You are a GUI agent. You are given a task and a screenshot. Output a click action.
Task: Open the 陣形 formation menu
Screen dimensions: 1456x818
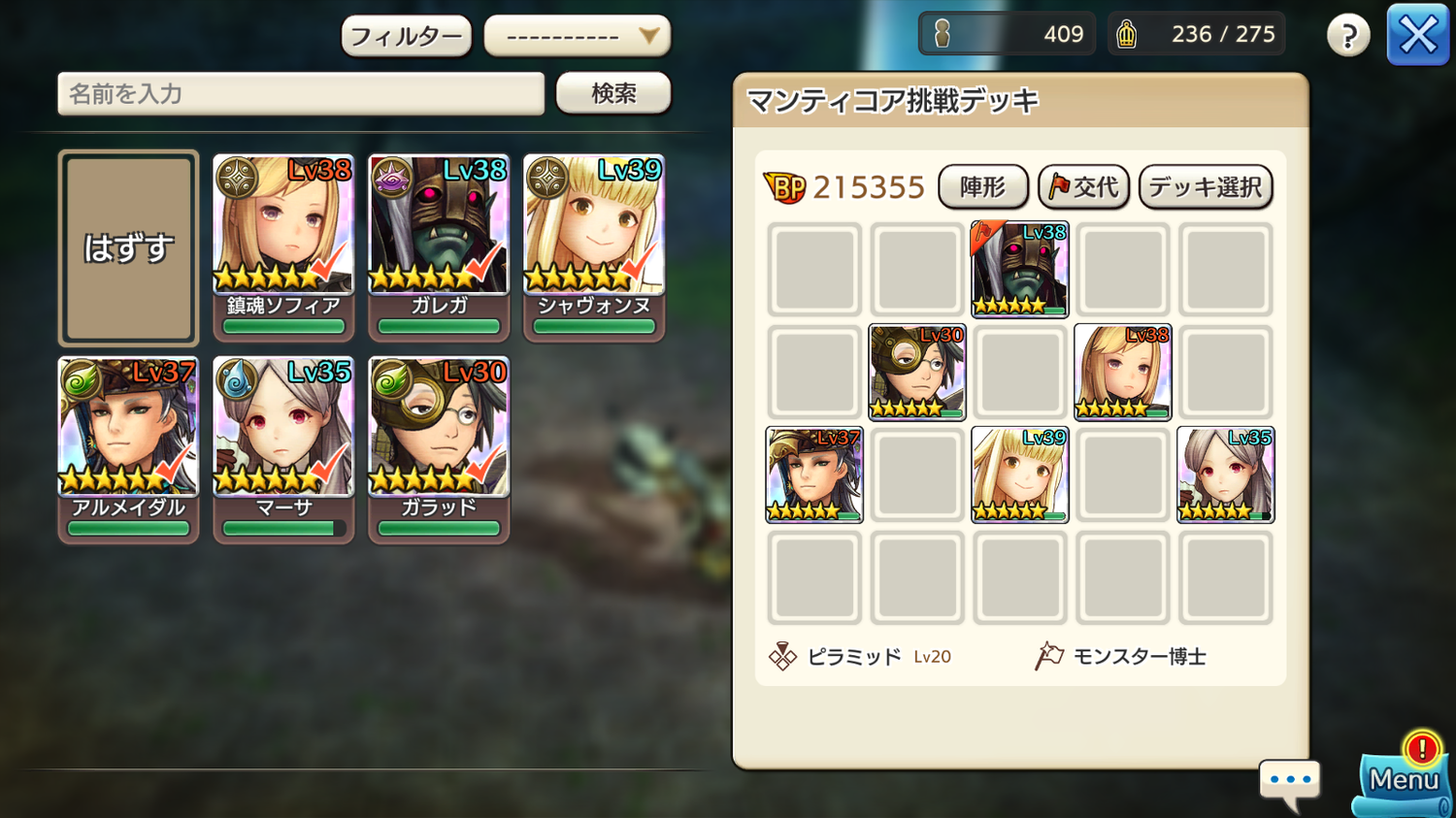click(983, 186)
